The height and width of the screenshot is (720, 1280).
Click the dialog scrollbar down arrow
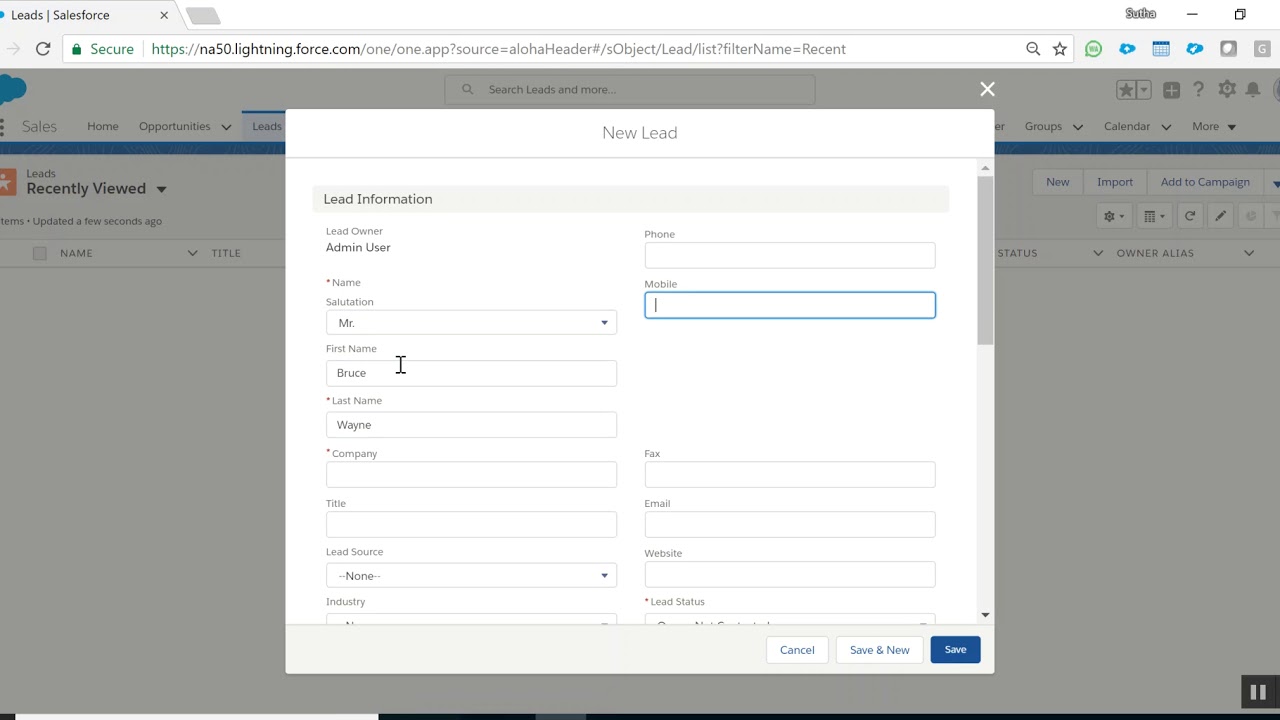[985, 615]
